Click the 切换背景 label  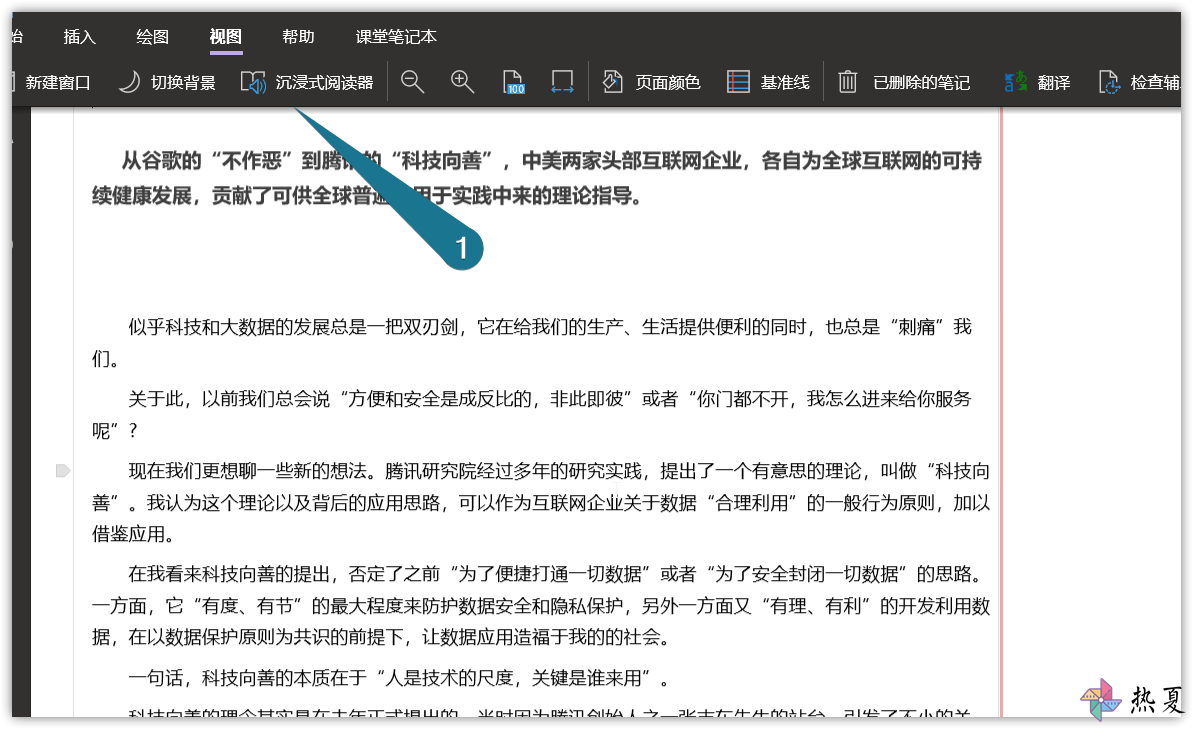[183, 82]
